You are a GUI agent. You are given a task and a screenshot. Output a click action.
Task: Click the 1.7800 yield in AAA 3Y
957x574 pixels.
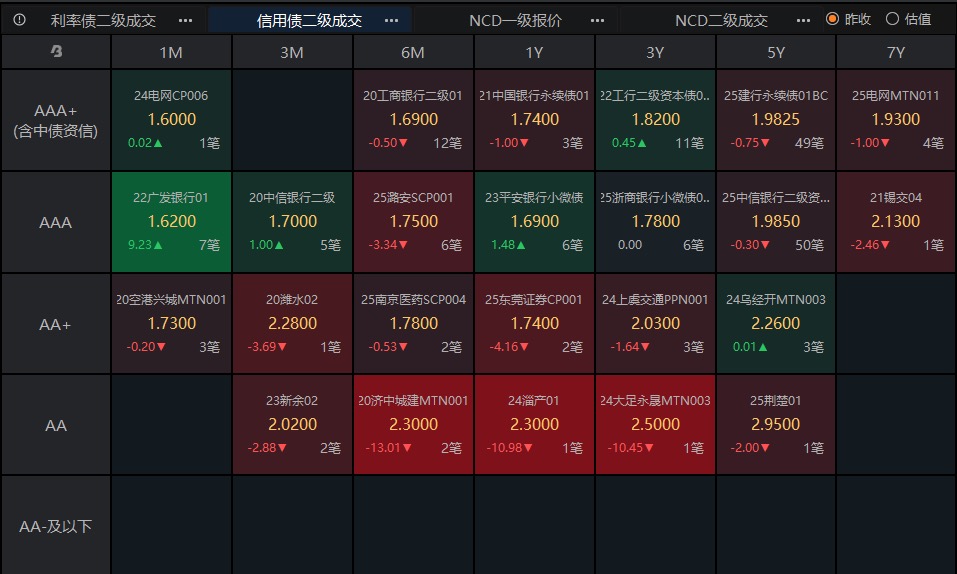coord(655,221)
